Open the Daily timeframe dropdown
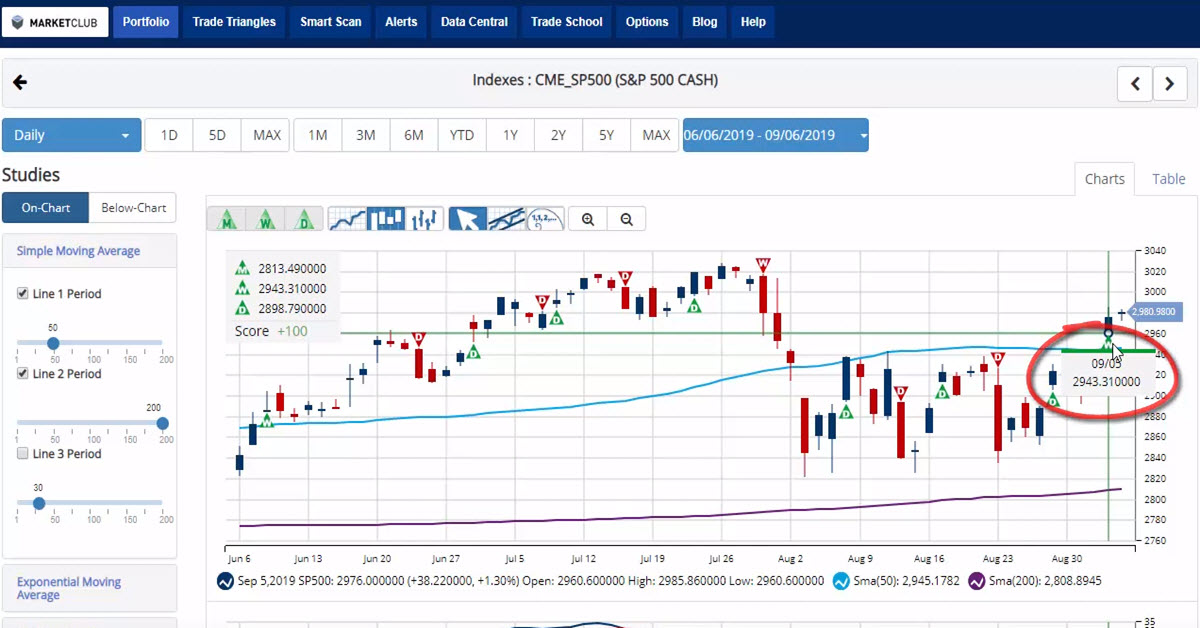 (70, 134)
